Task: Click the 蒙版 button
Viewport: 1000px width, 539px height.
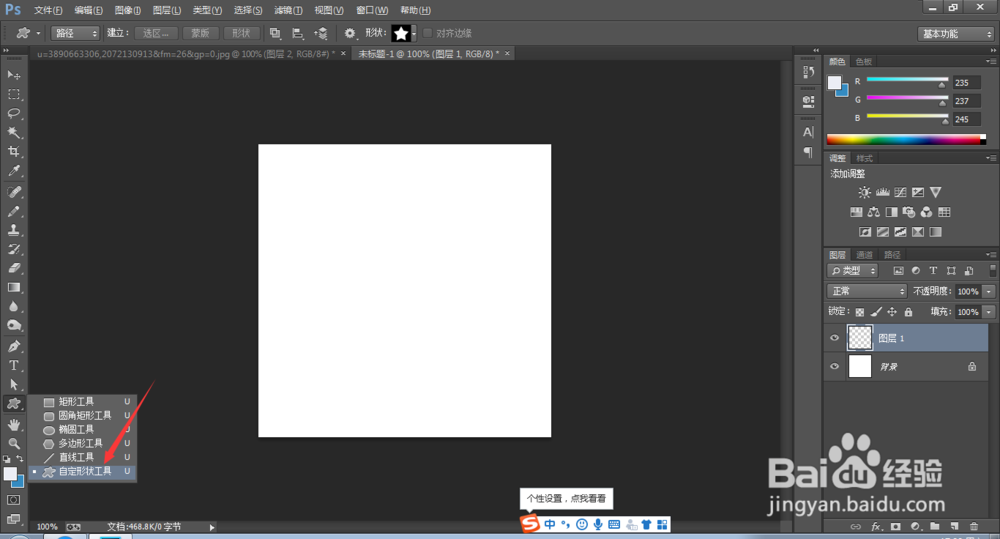Action: pos(200,33)
